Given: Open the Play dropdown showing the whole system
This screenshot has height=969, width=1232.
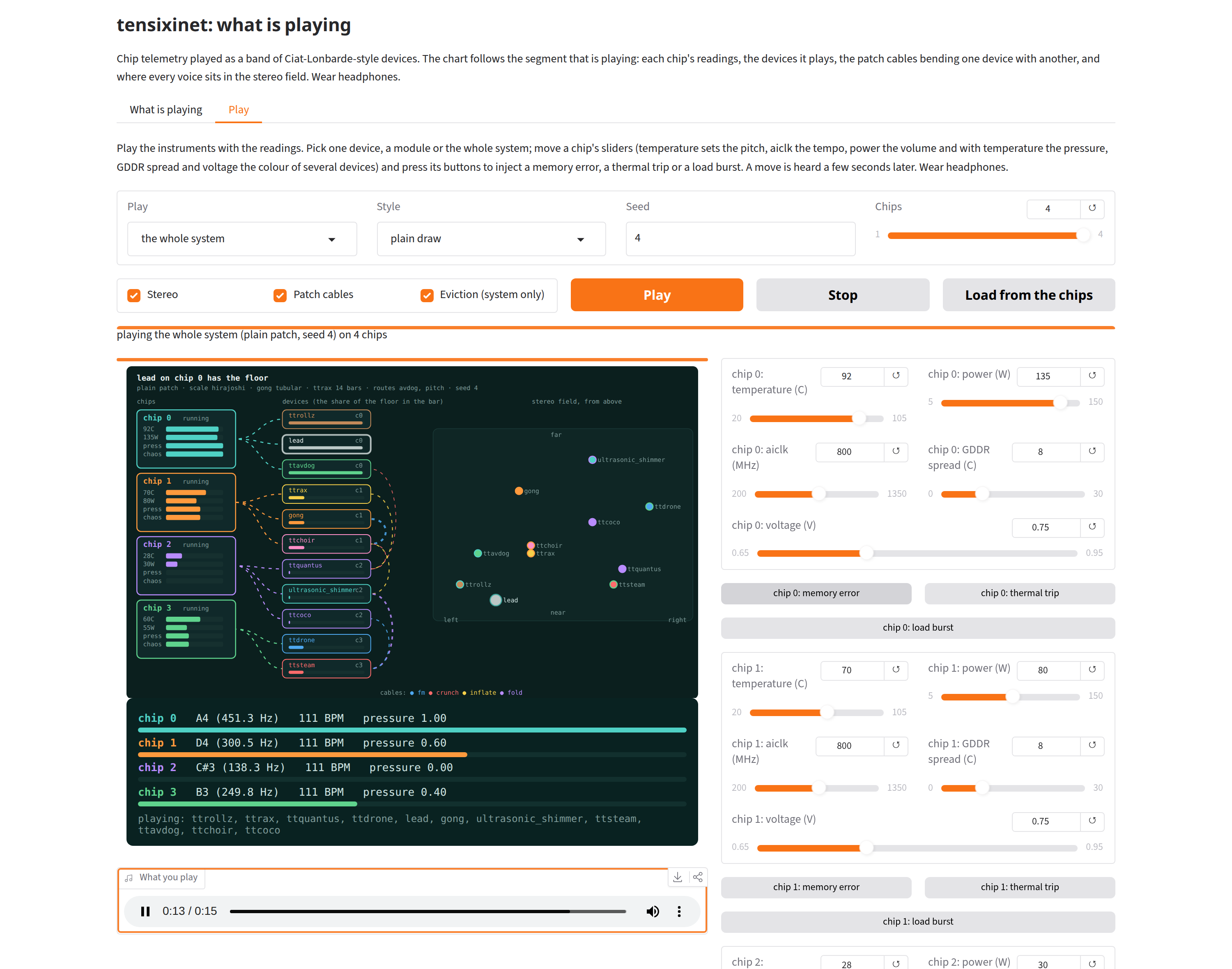Looking at the screenshot, I should click(242, 239).
